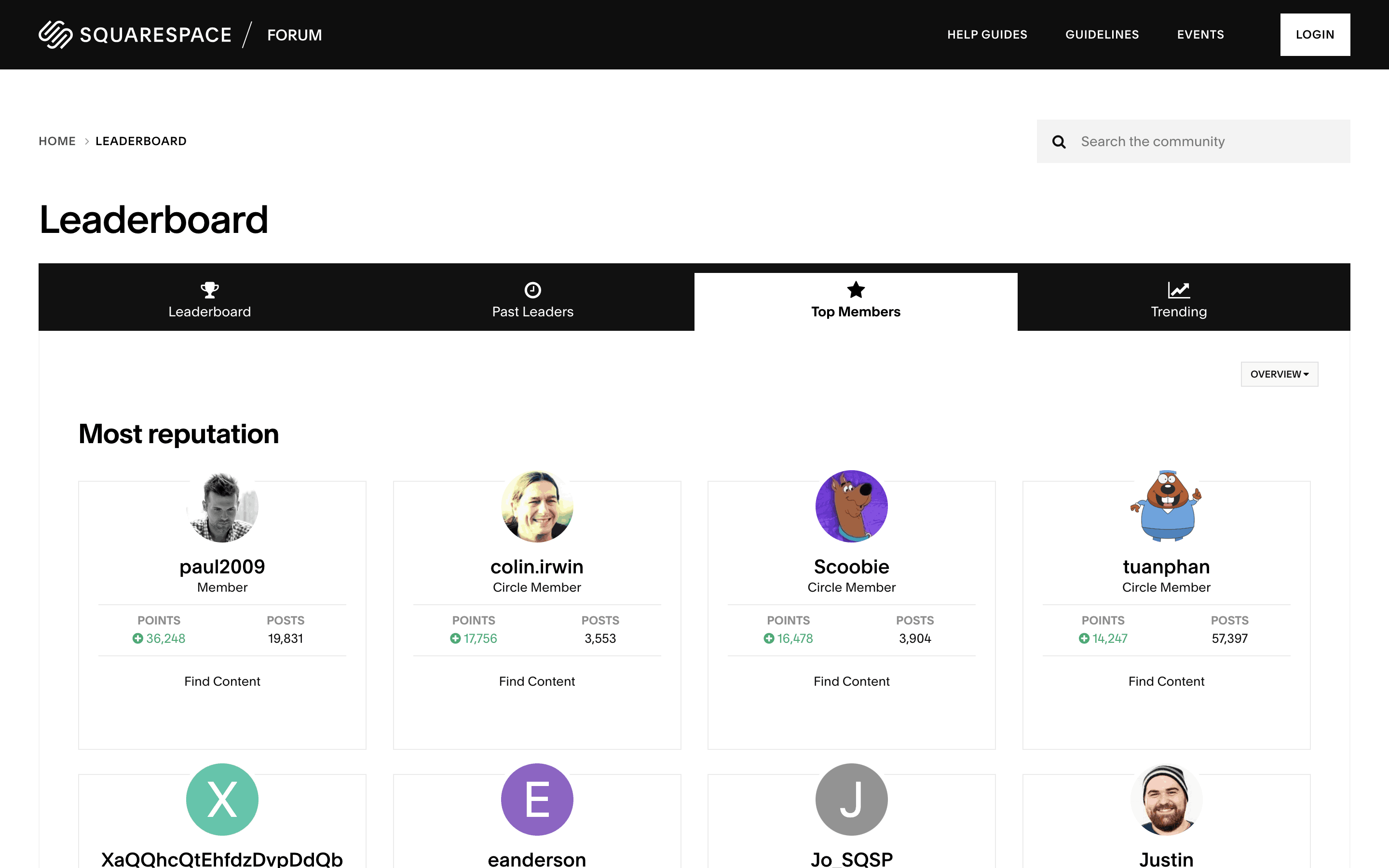Screen dimensions: 1389x868
Task: Click the clock icon on Past Leaders tab
Action: tap(532, 290)
